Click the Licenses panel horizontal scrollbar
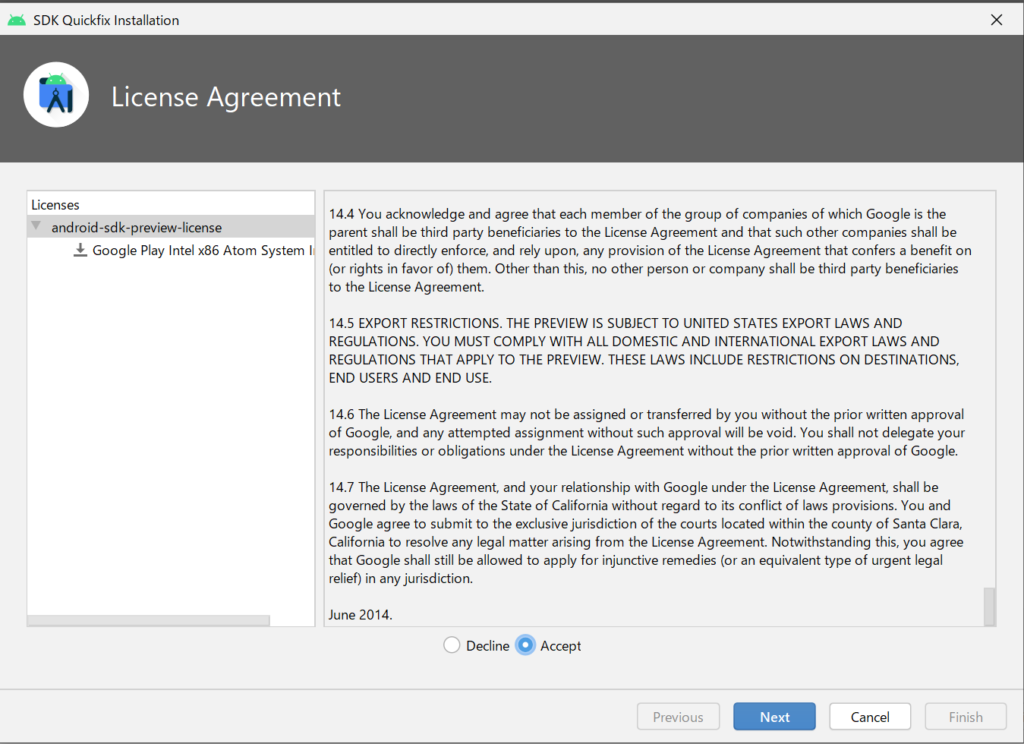 (148, 620)
